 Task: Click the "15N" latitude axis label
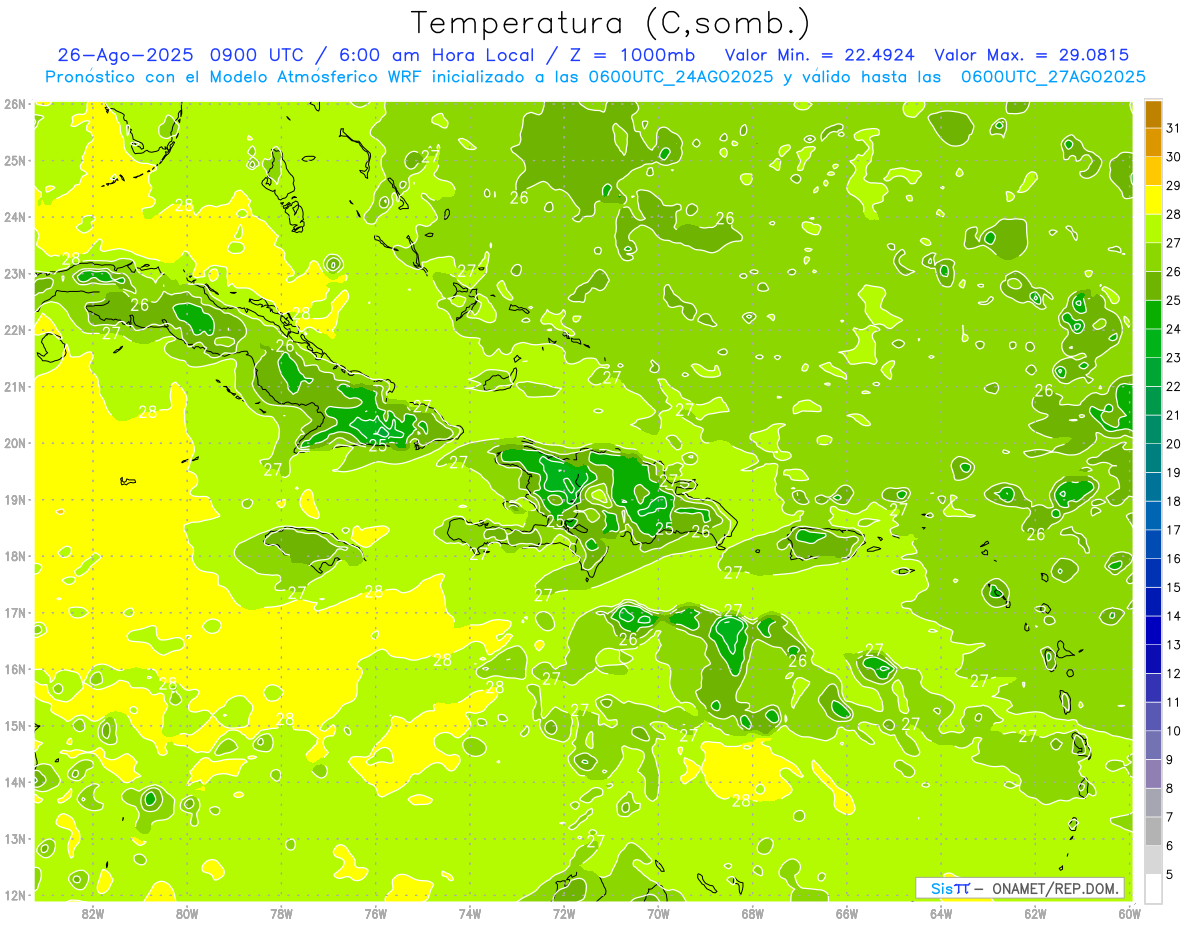tap(14, 725)
